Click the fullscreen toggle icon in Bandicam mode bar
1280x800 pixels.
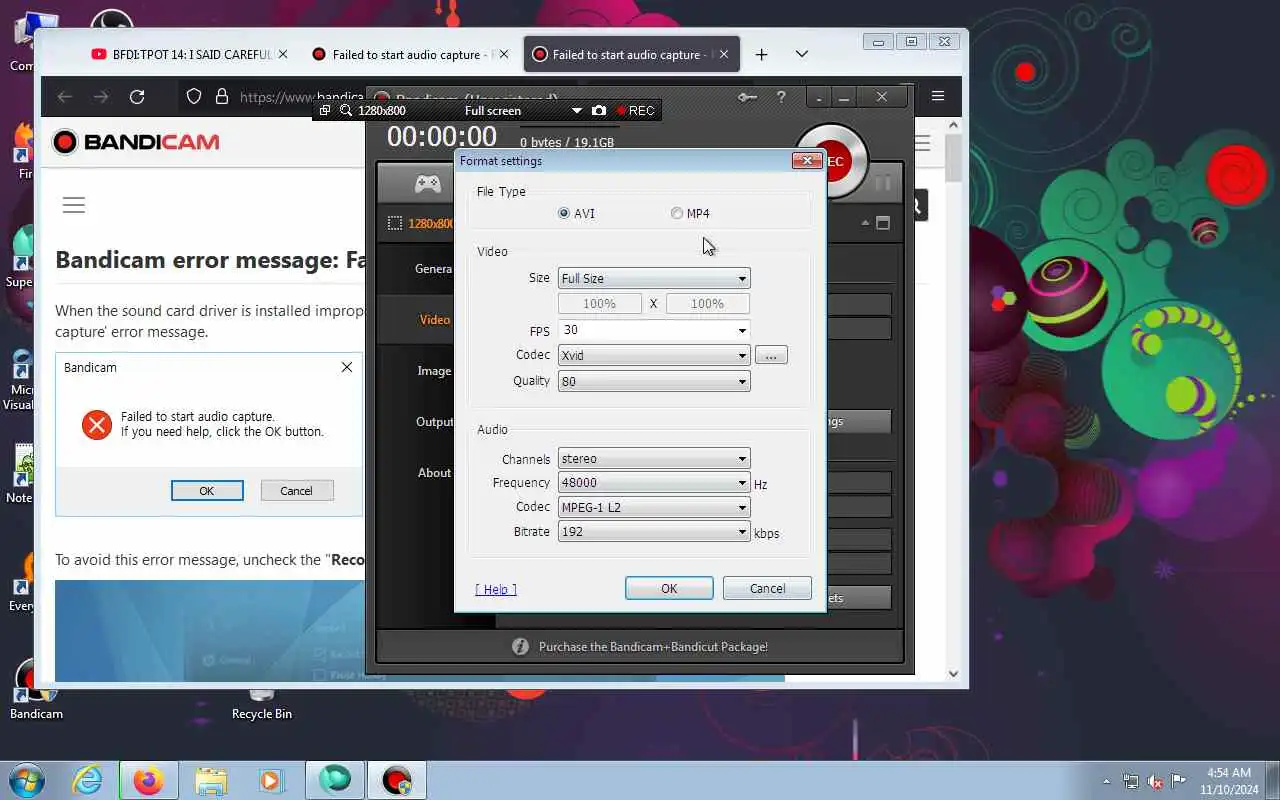click(x=883, y=223)
